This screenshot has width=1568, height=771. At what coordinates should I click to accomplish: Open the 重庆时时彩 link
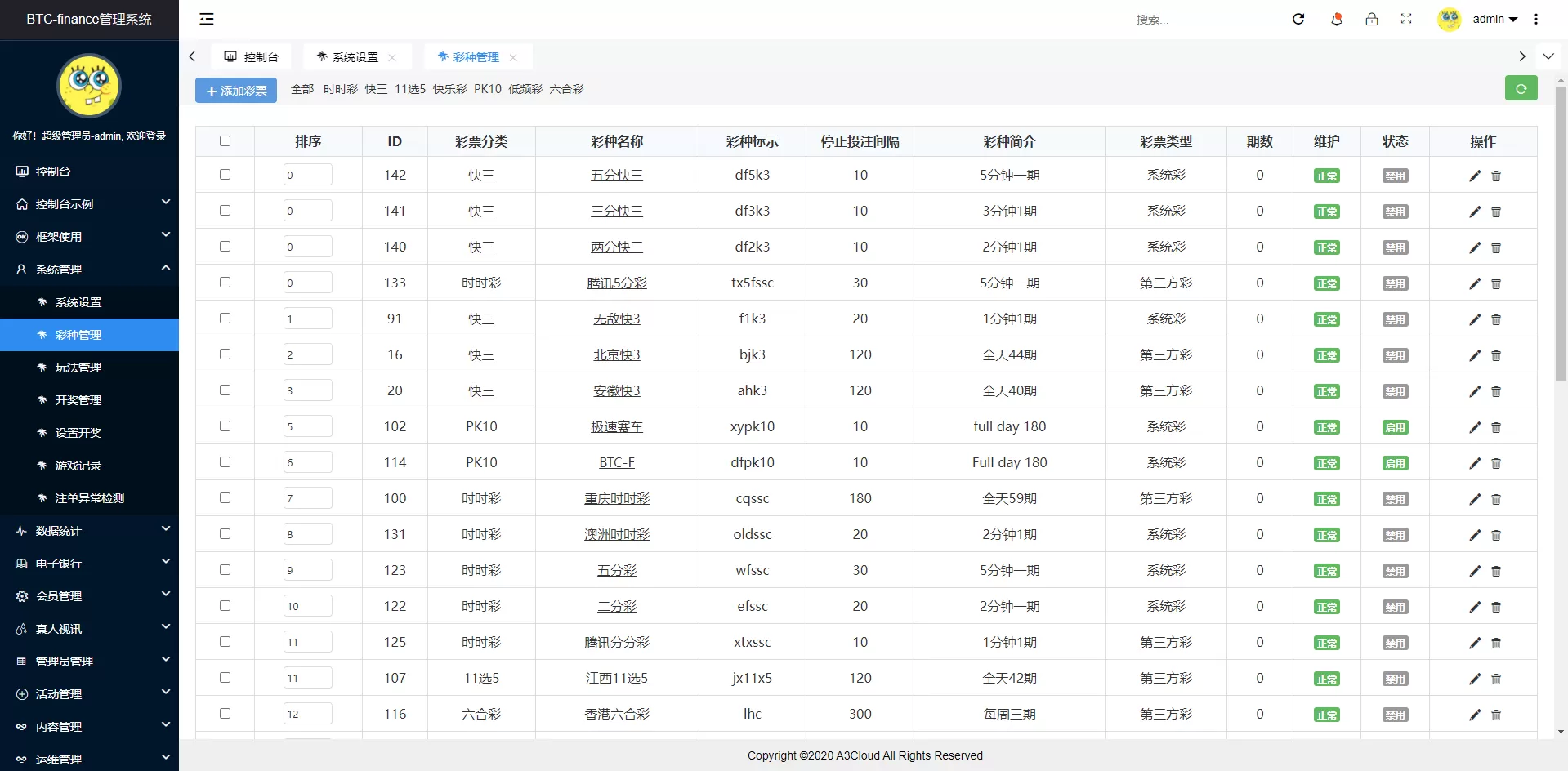617,498
